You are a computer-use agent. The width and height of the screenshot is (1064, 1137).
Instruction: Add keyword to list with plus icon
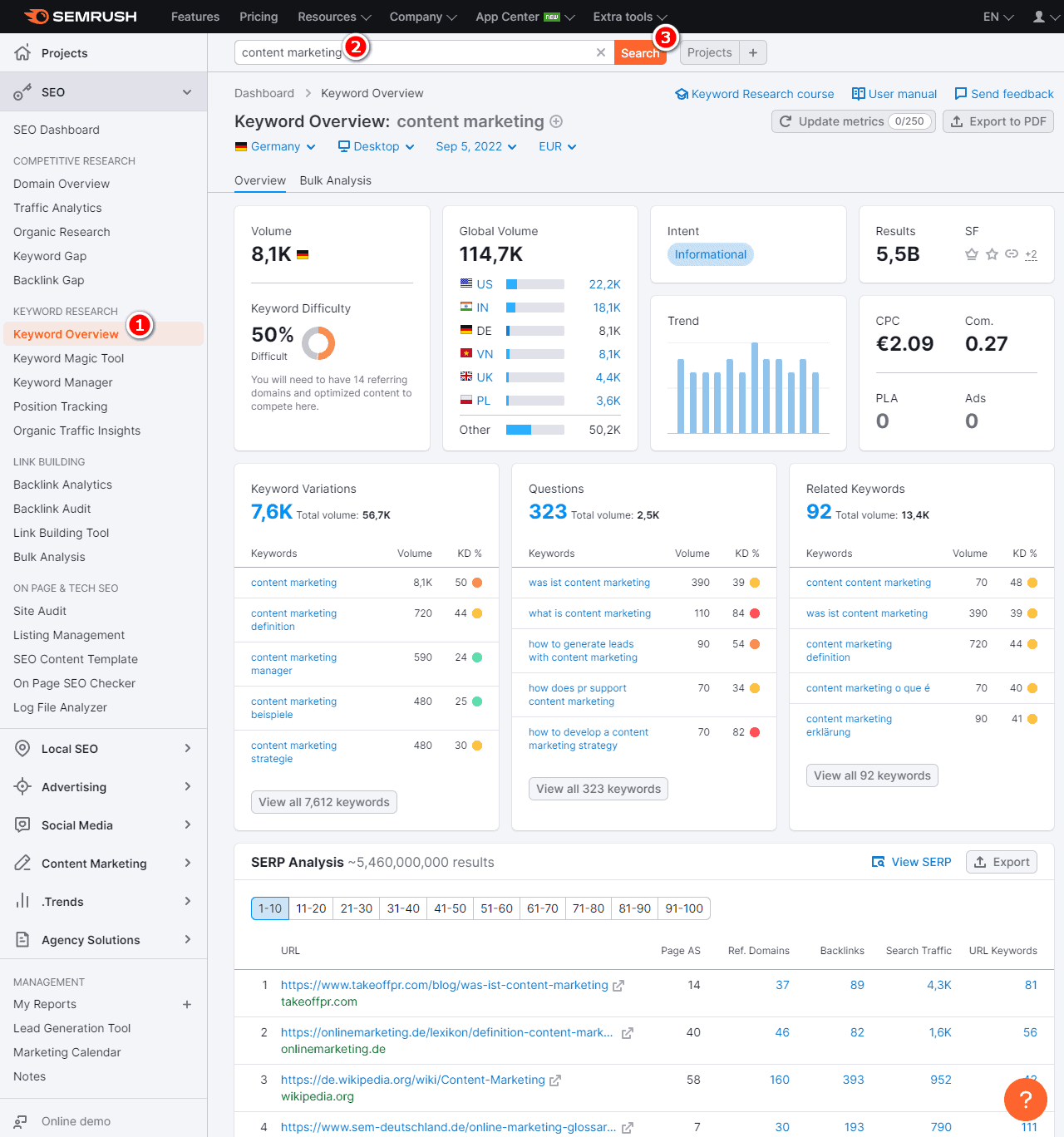click(556, 121)
